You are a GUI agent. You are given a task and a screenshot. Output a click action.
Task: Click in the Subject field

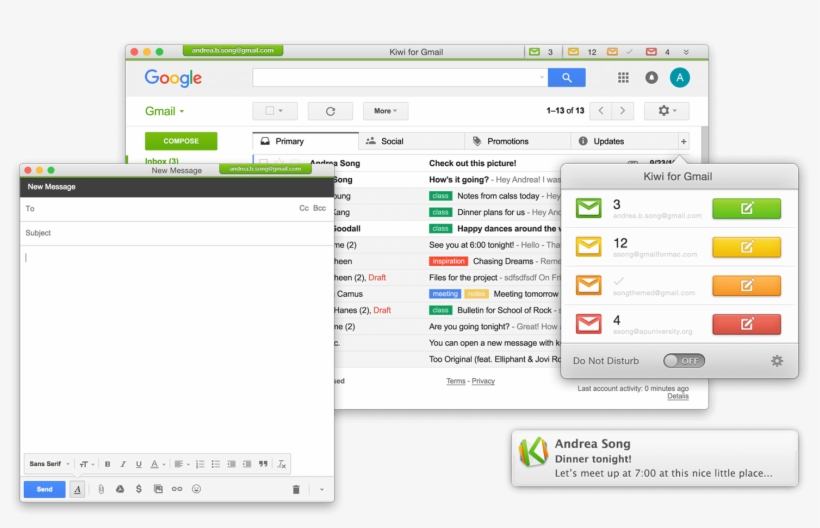[x=177, y=233]
